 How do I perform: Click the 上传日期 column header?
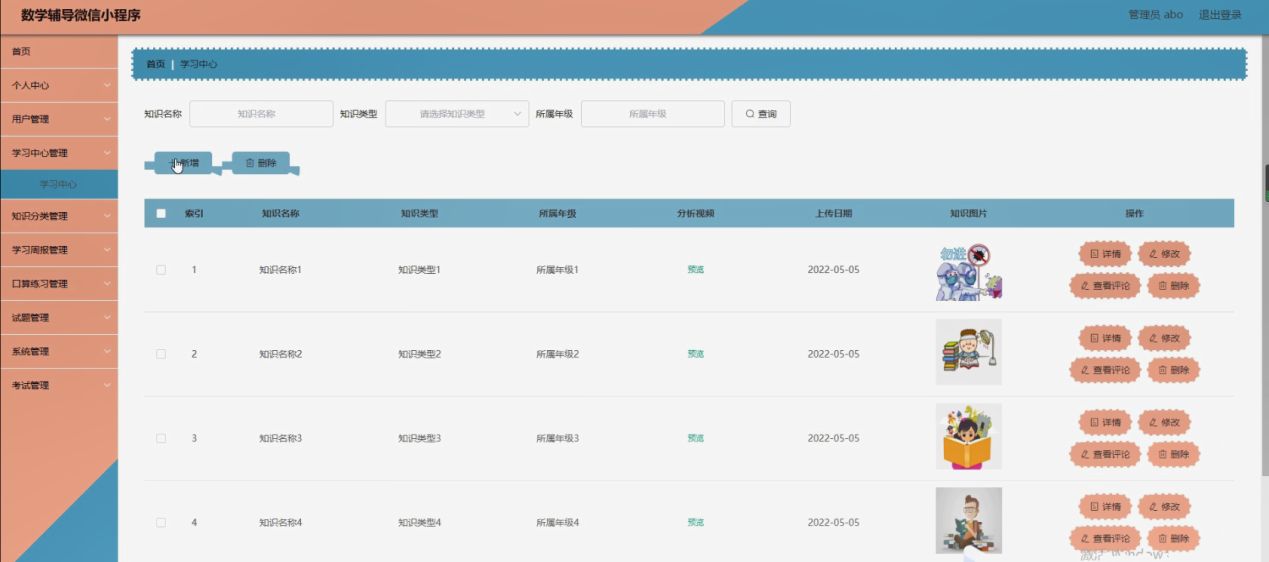click(x=833, y=213)
